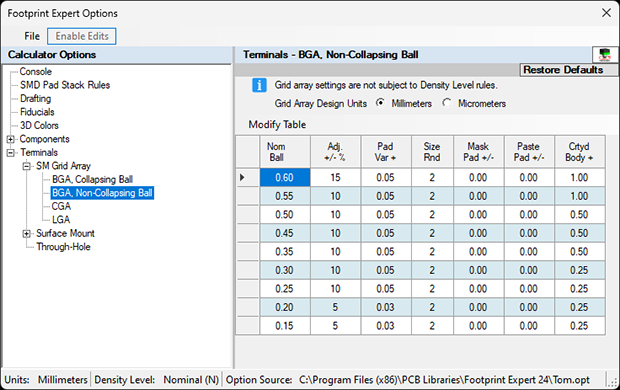Select SMD Pad Stack Rules

click(65, 85)
